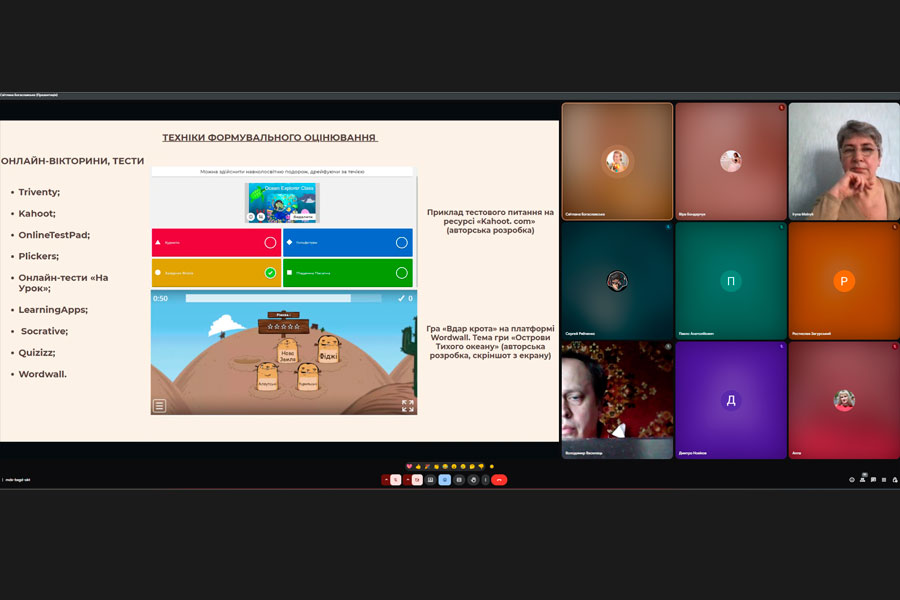Open the three-dot more options menu
Viewport: 900px width, 600px height.
[485, 480]
